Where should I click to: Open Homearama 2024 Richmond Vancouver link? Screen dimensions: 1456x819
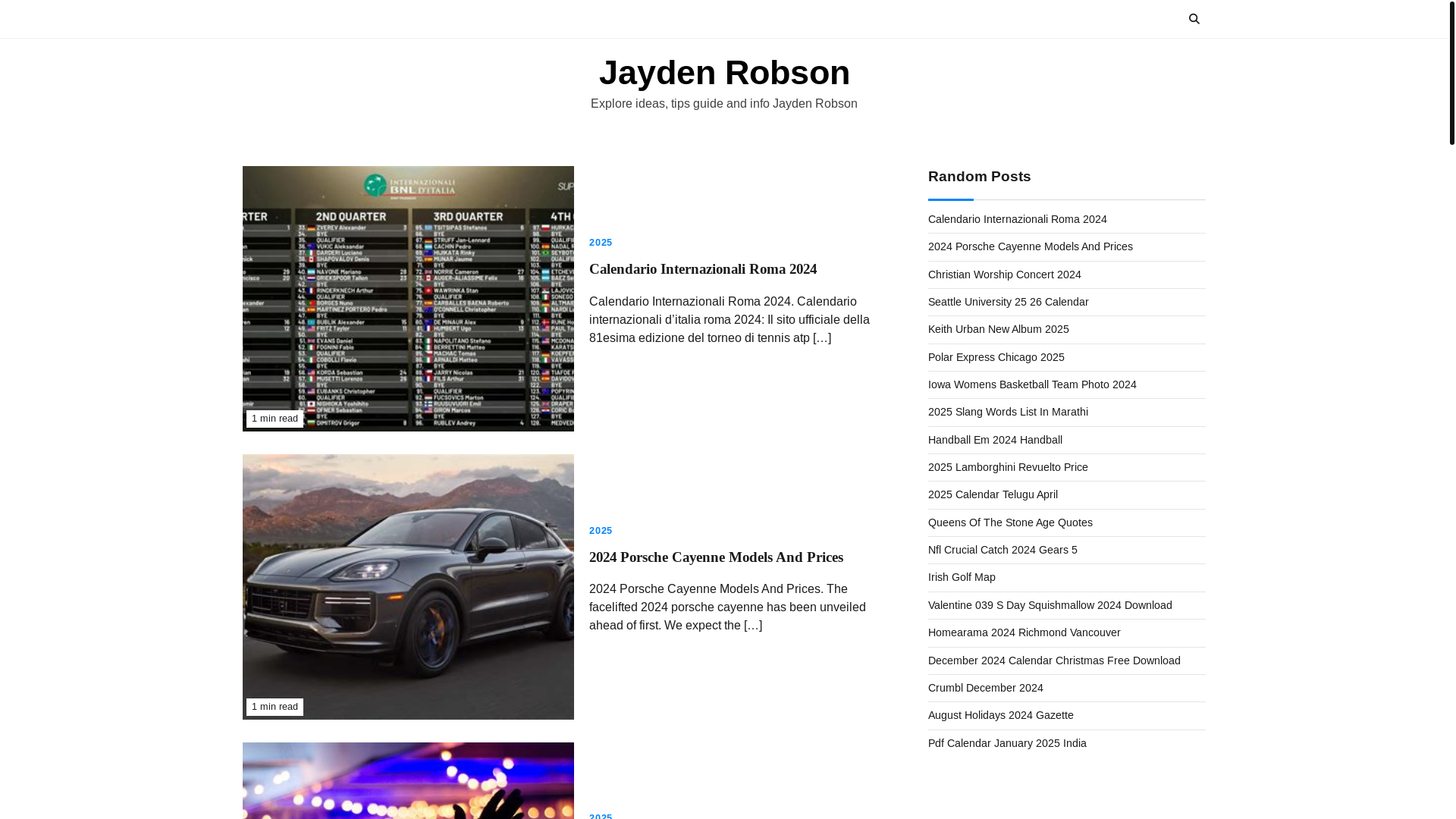pyautogui.click(x=1024, y=632)
